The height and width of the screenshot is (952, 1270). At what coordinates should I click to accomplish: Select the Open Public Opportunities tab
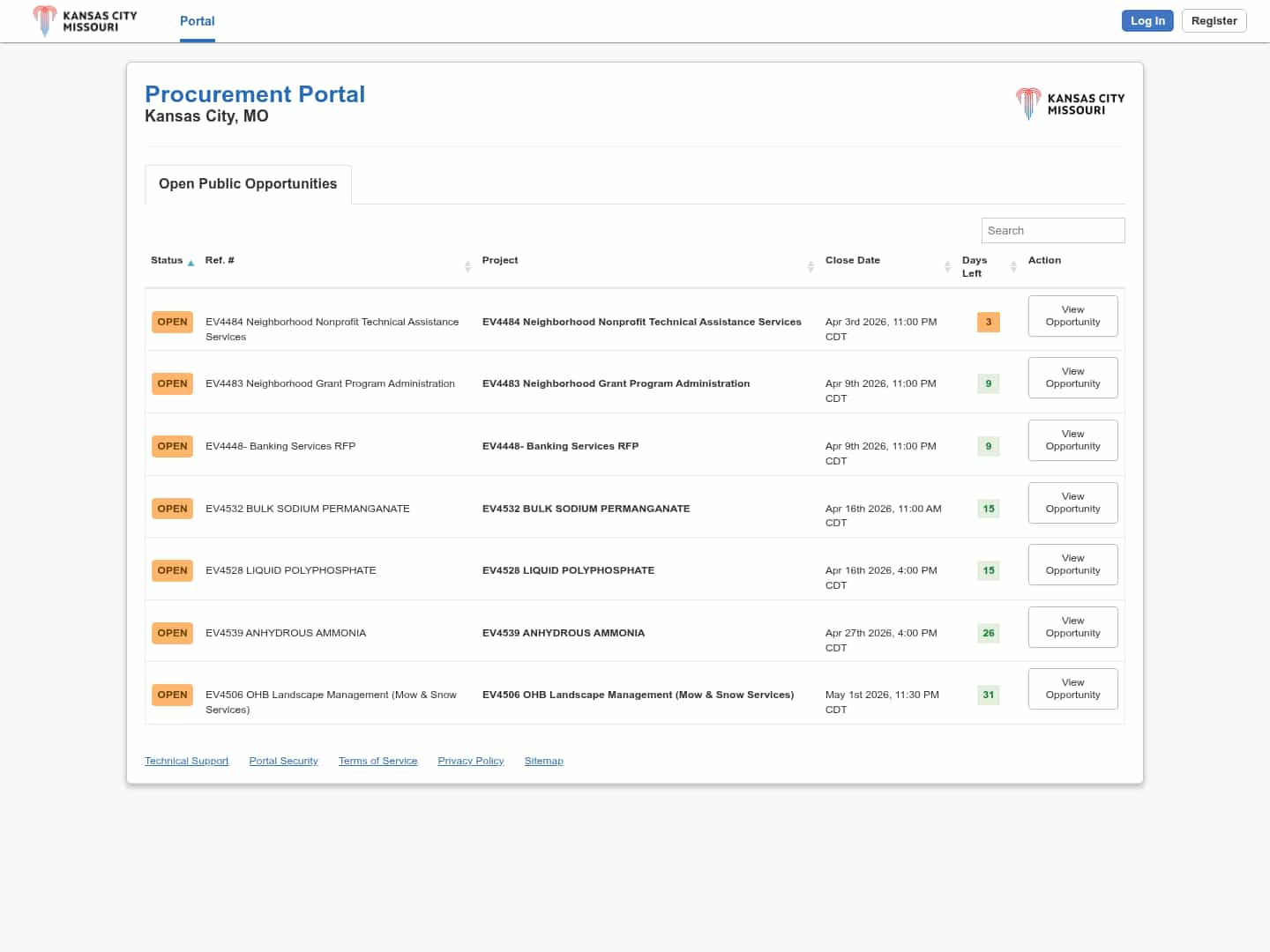click(x=248, y=184)
